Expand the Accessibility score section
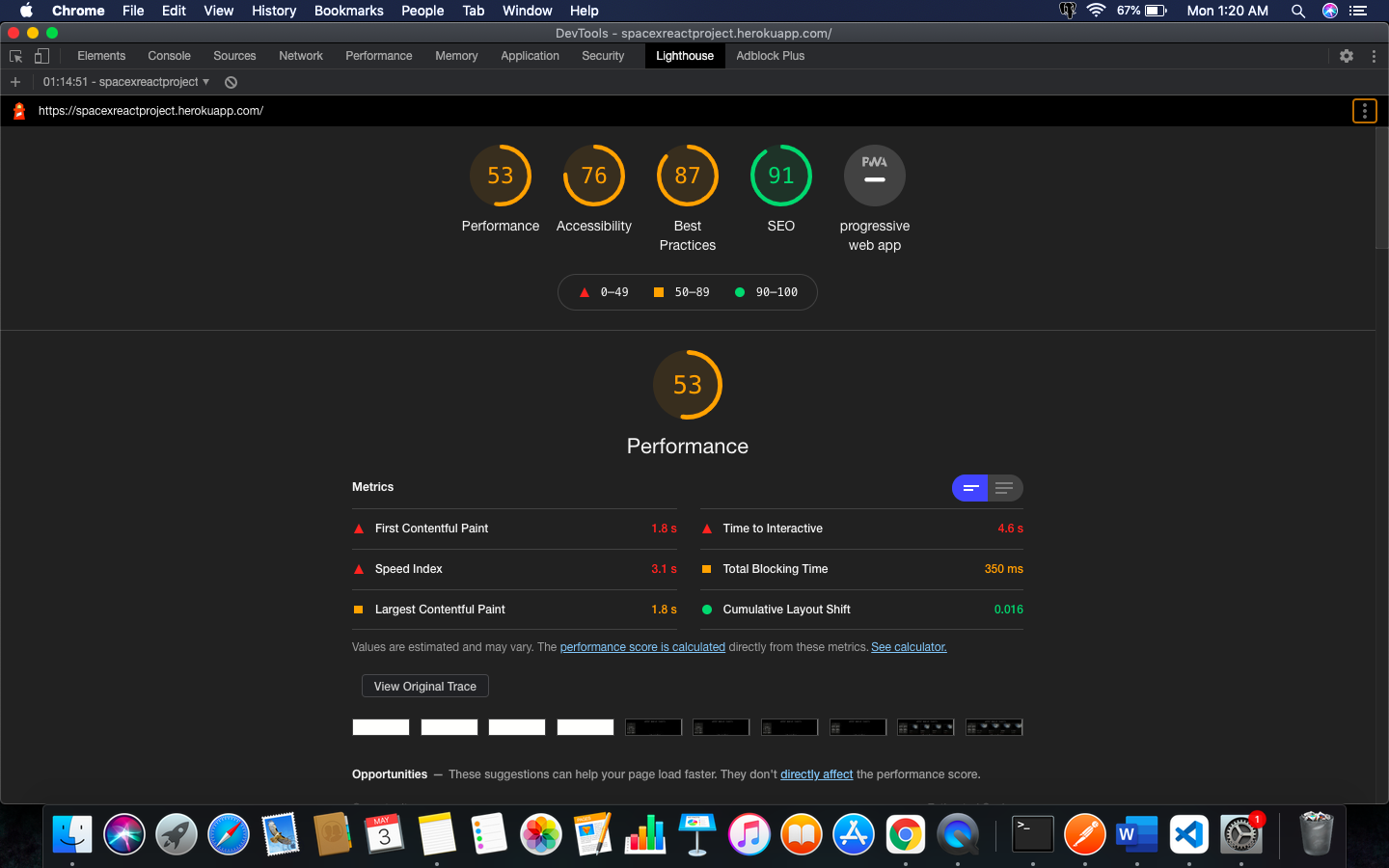The height and width of the screenshot is (868, 1389). [x=593, y=175]
